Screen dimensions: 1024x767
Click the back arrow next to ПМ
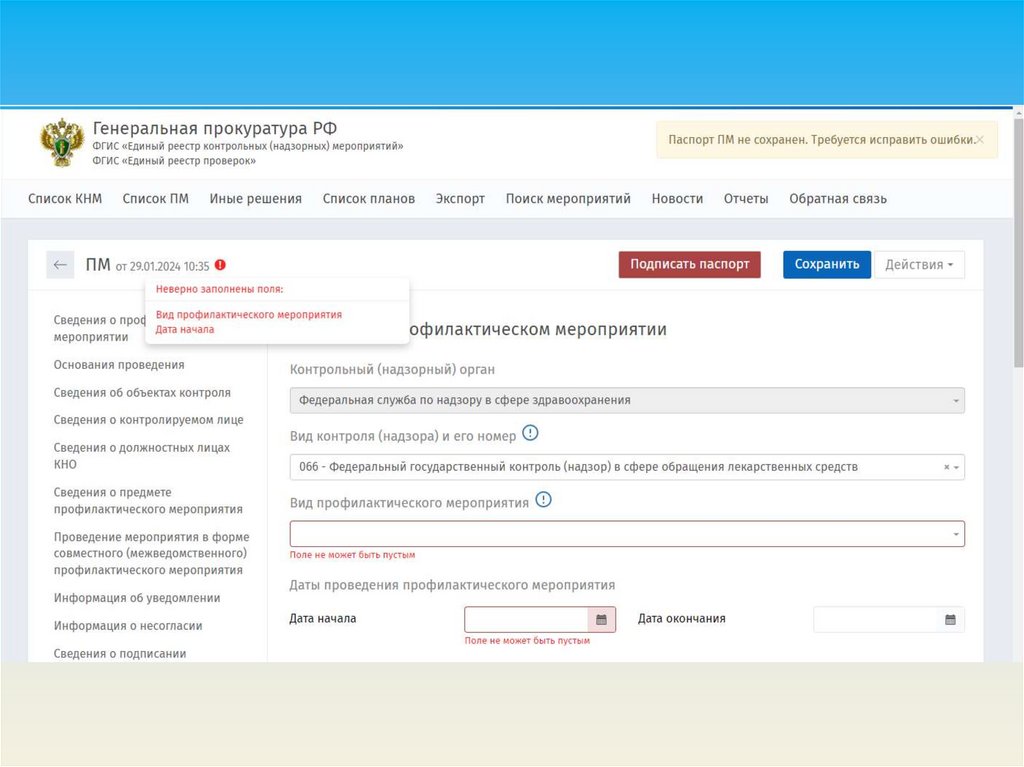point(60,265)
